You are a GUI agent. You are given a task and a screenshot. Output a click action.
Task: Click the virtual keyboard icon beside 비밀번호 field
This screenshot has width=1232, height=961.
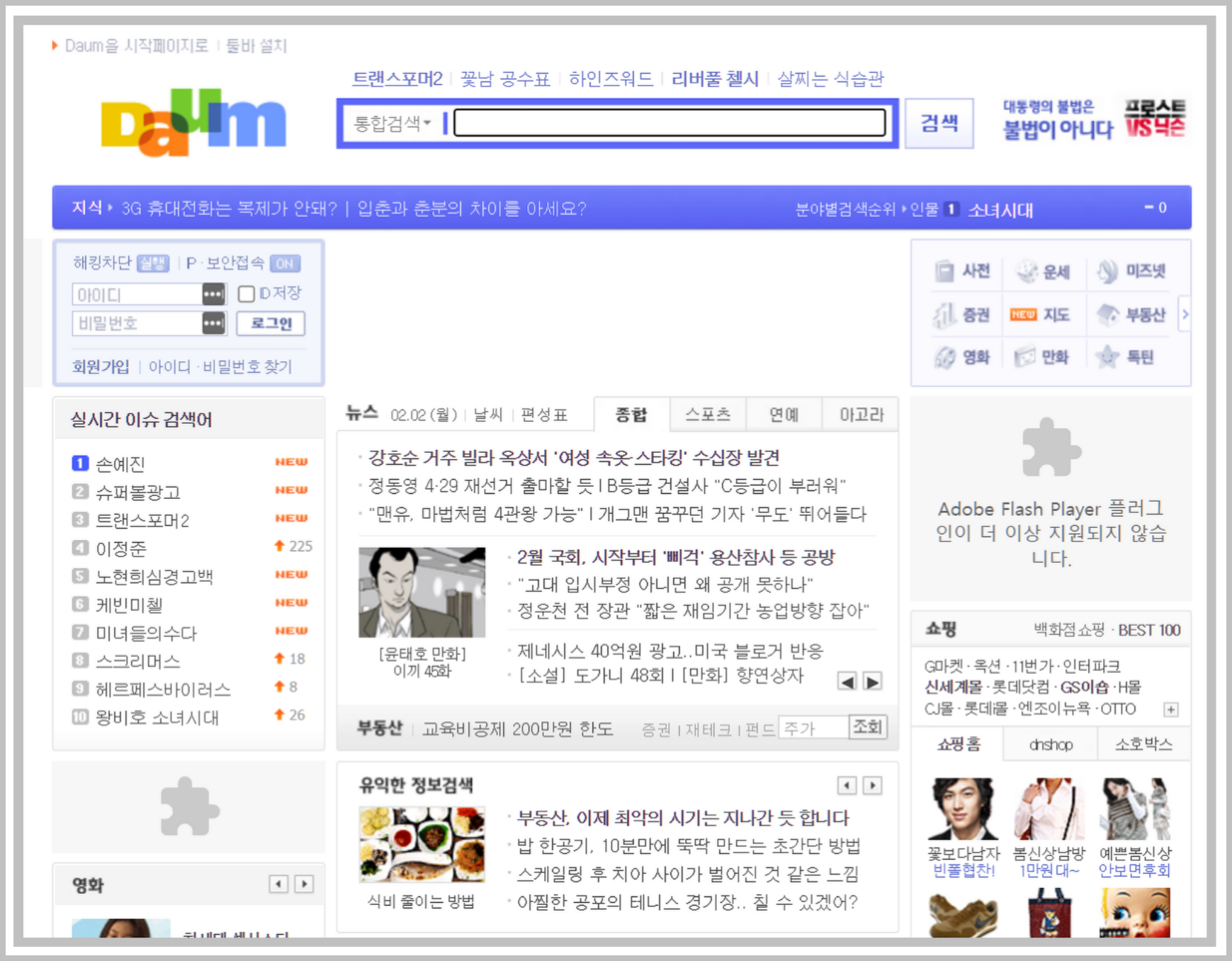pos(213,323)
